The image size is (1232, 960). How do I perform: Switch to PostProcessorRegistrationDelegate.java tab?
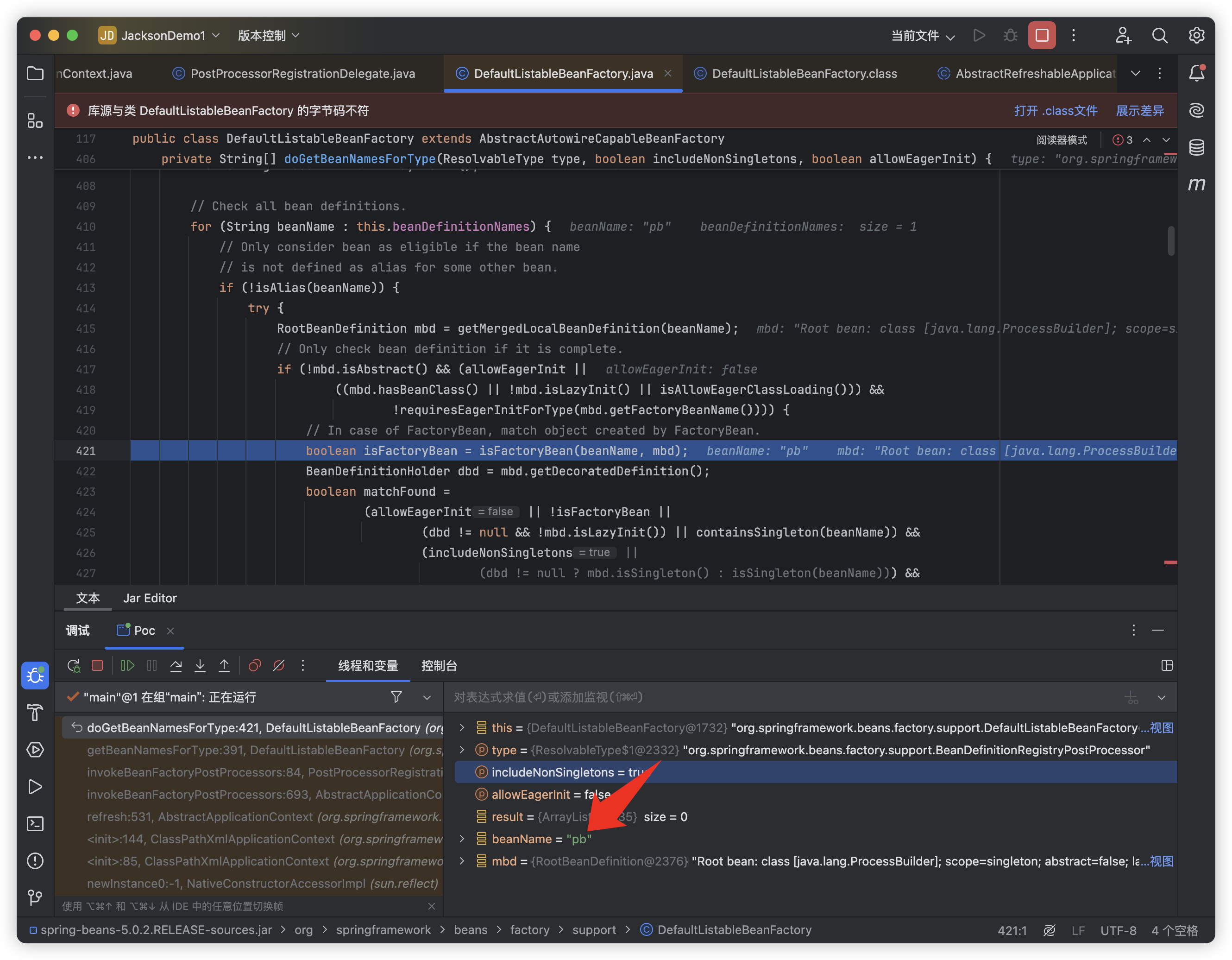click(x=294, y=73)
